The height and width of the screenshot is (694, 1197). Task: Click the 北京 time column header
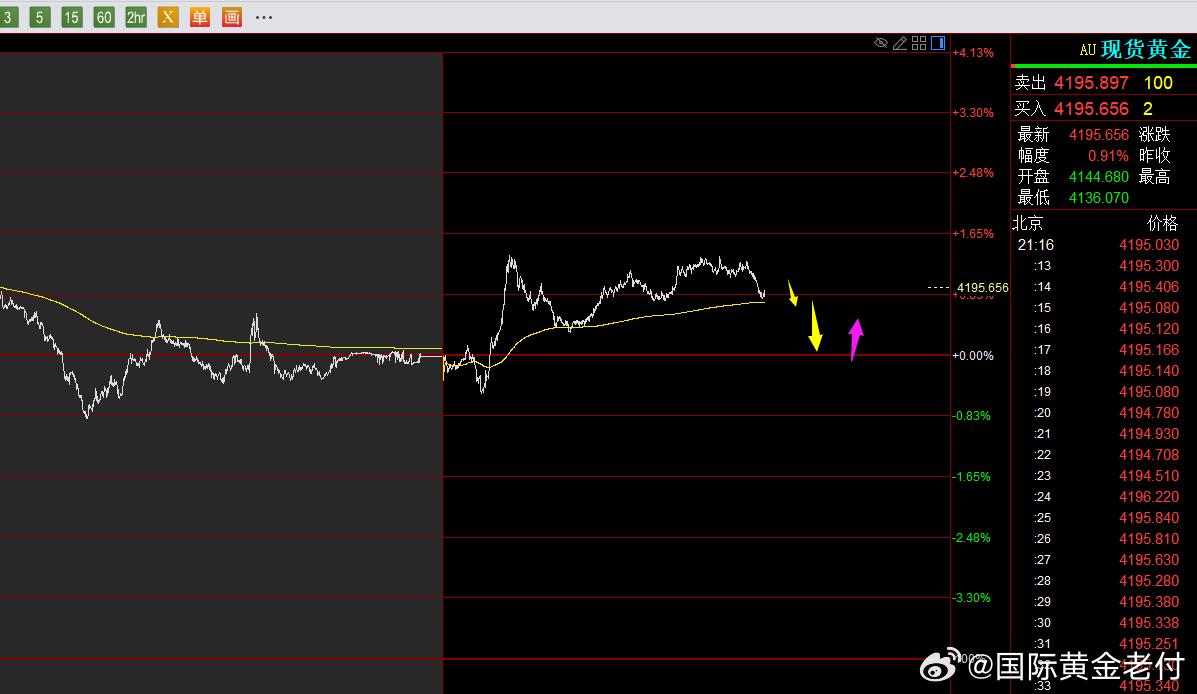click(x=1028, y=224)
